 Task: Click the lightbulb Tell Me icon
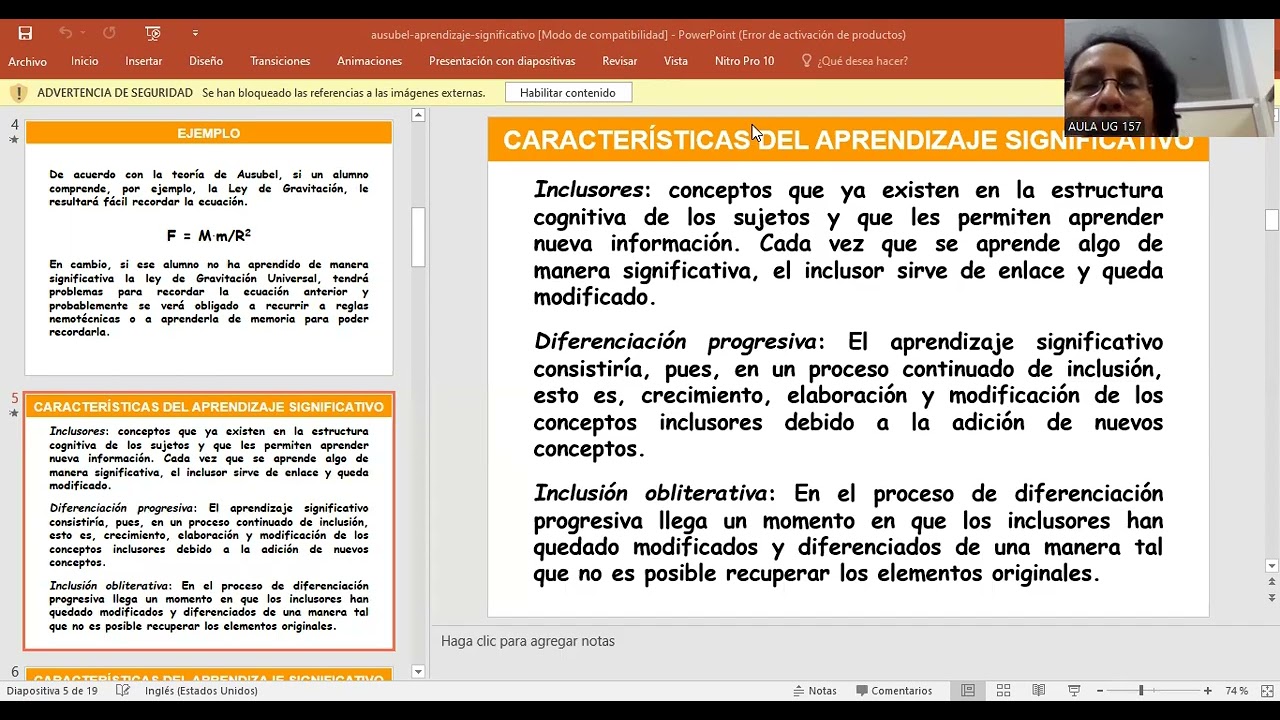click(806, 61)
